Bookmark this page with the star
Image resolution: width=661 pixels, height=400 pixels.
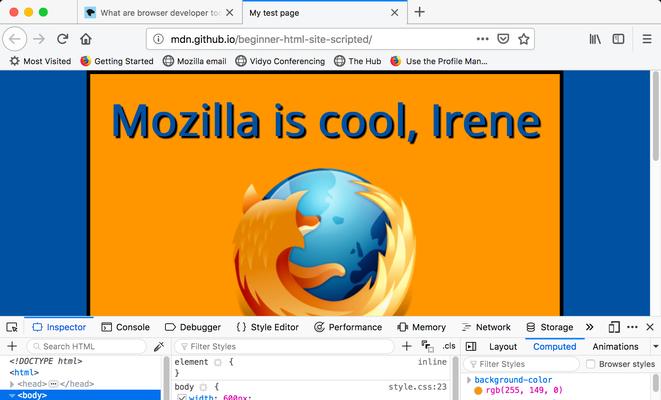pos(524,39)
